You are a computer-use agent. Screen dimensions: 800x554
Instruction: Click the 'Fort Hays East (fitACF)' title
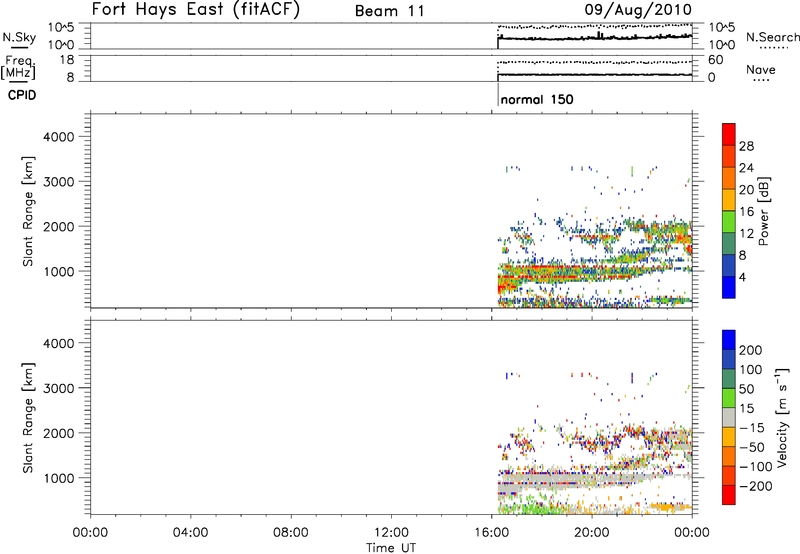(x=195, y=10)
